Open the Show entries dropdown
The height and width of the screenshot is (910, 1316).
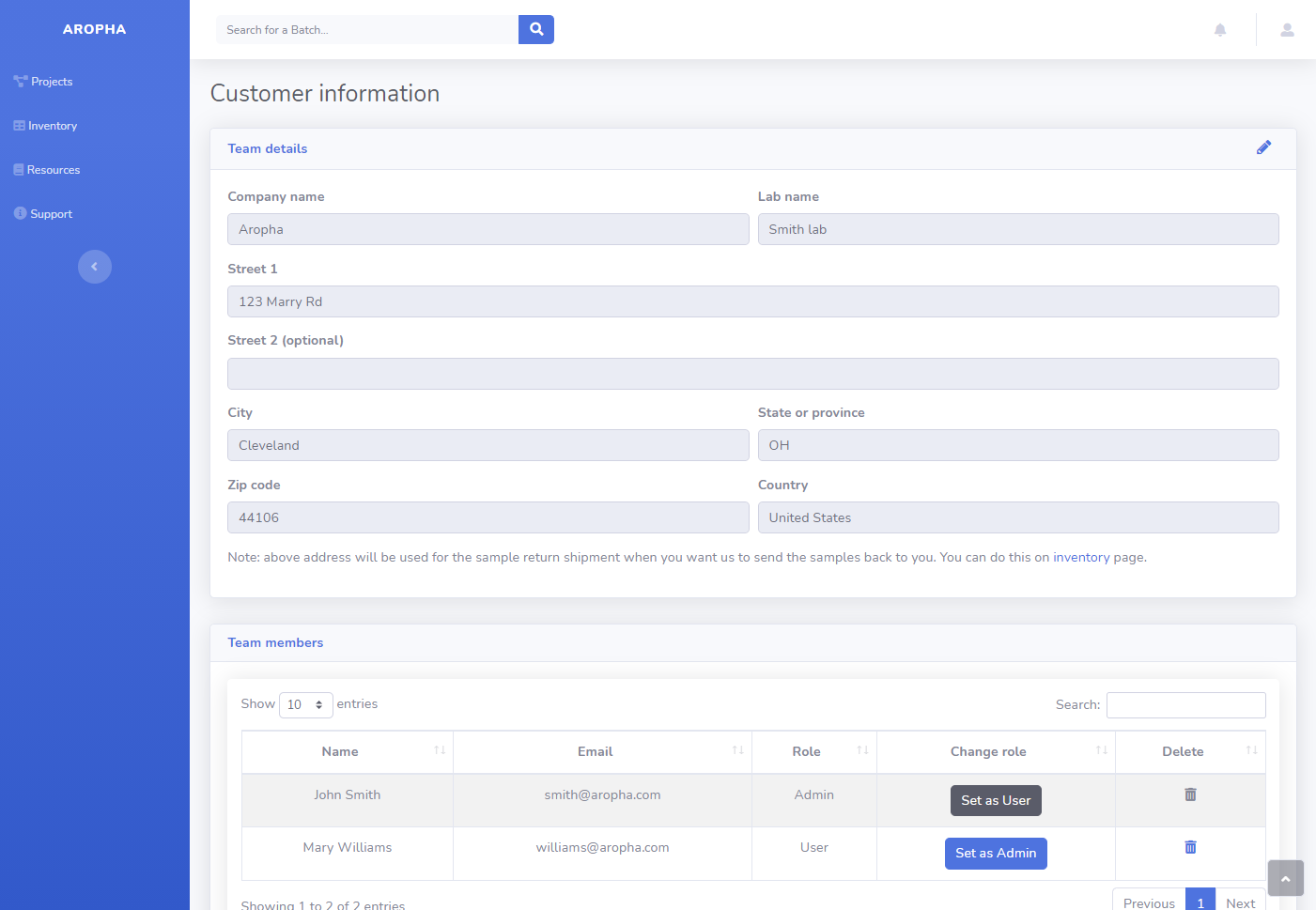pyautogui.click(x=305, y=704)
